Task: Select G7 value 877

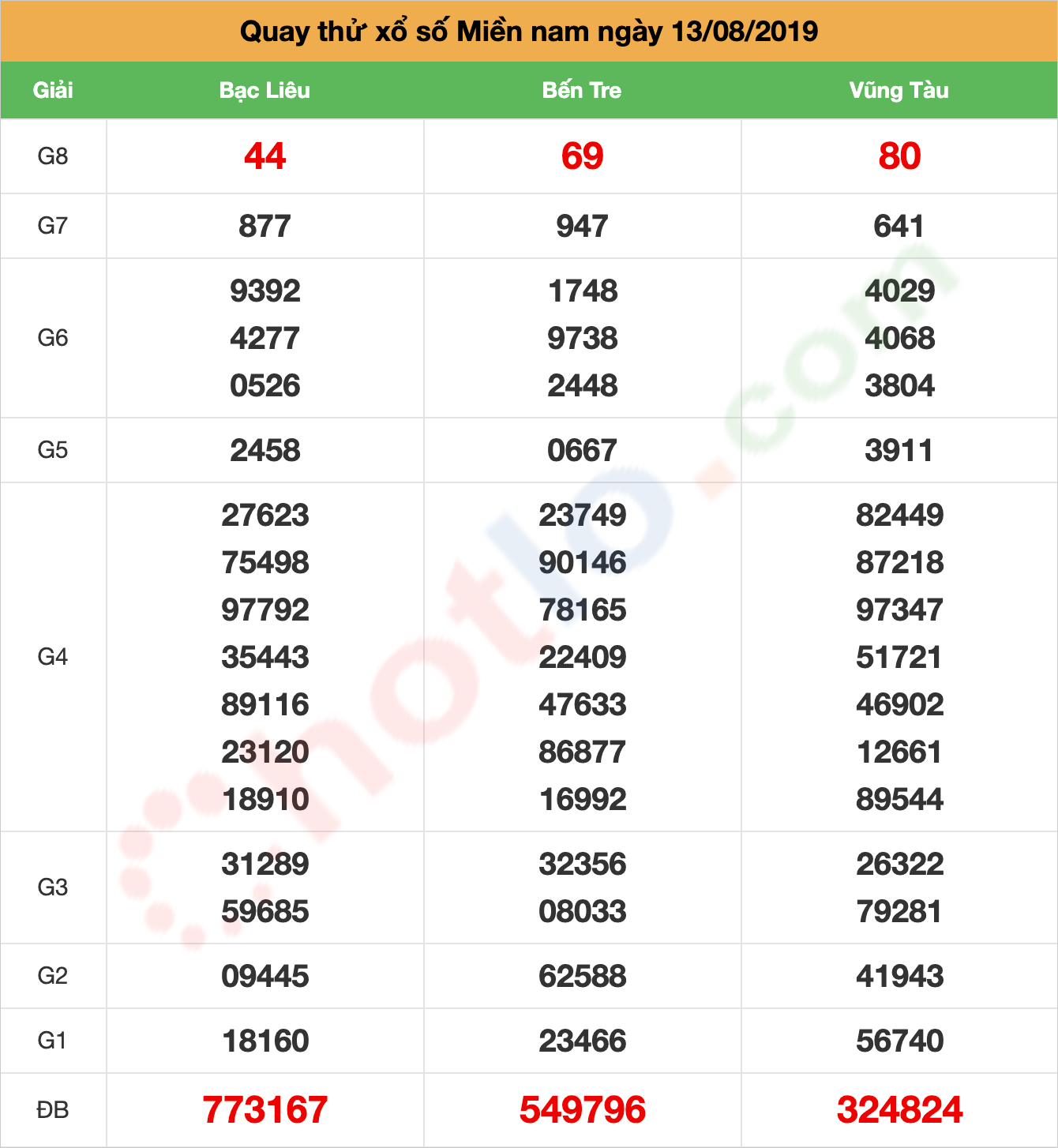Action: [264, 227]
